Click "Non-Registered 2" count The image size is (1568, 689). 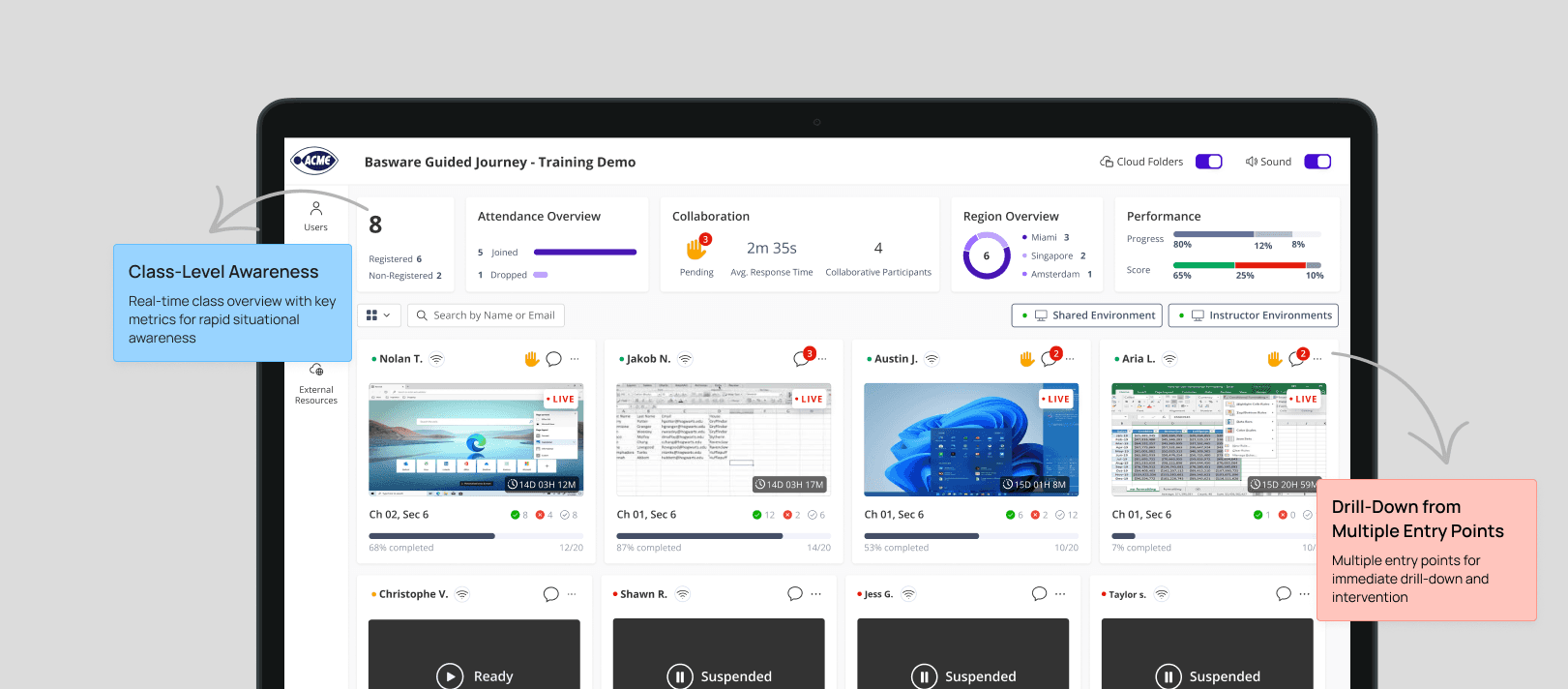(405, 276)
